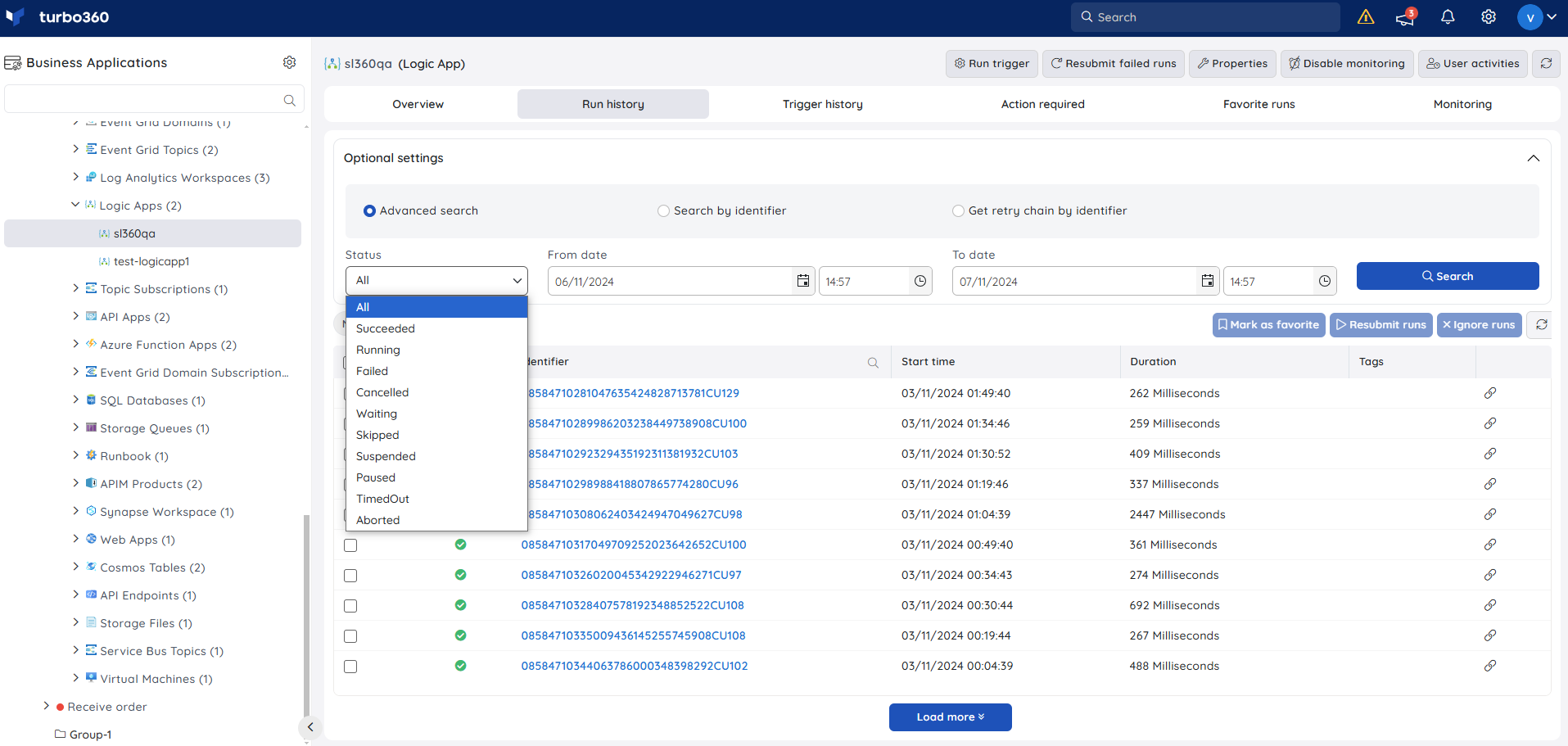Check the run ending CU97
This screenshot has width=1568, height=746.
pos(350,576)
